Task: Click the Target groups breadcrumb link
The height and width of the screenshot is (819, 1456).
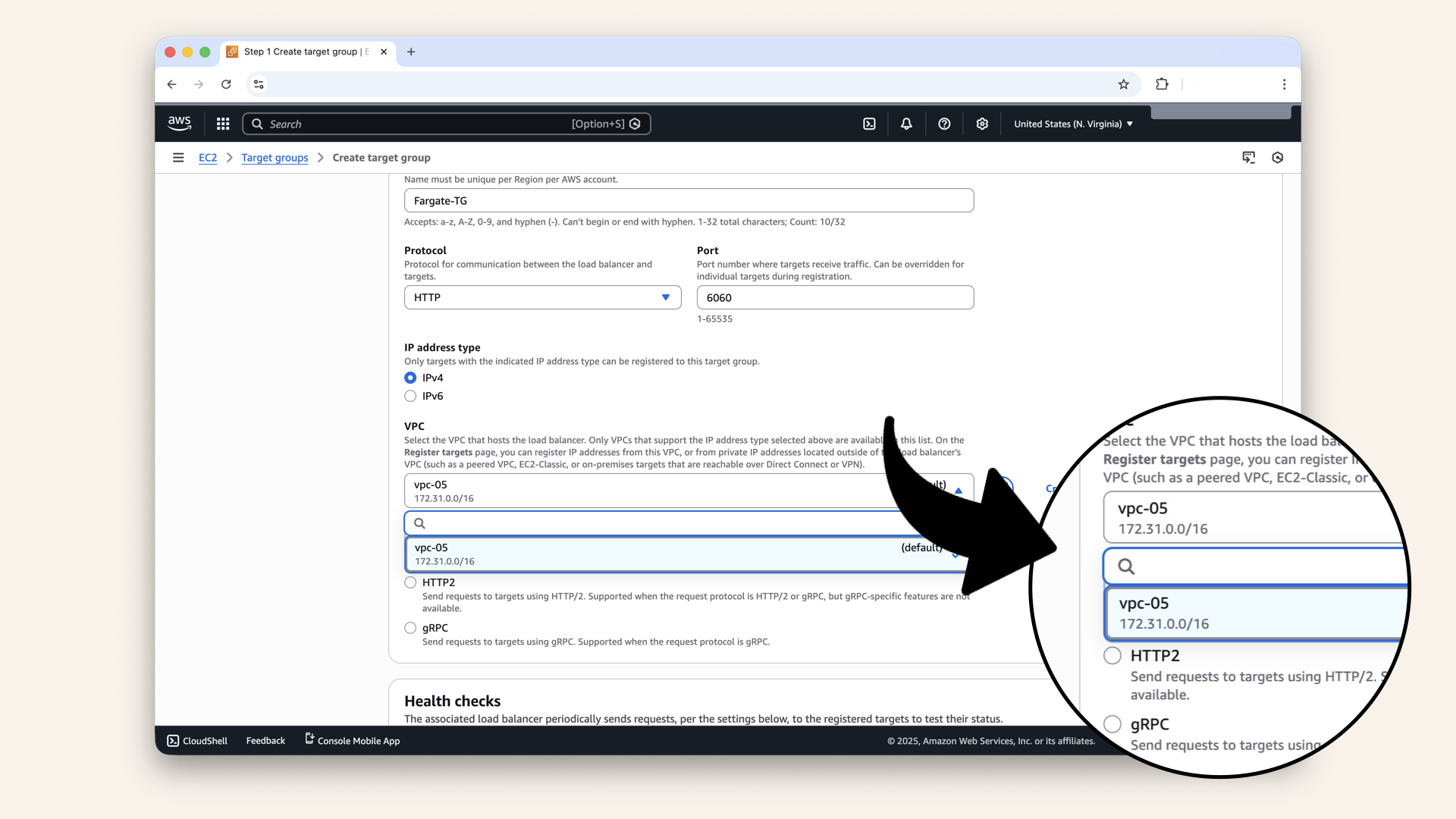Action: 275,158
